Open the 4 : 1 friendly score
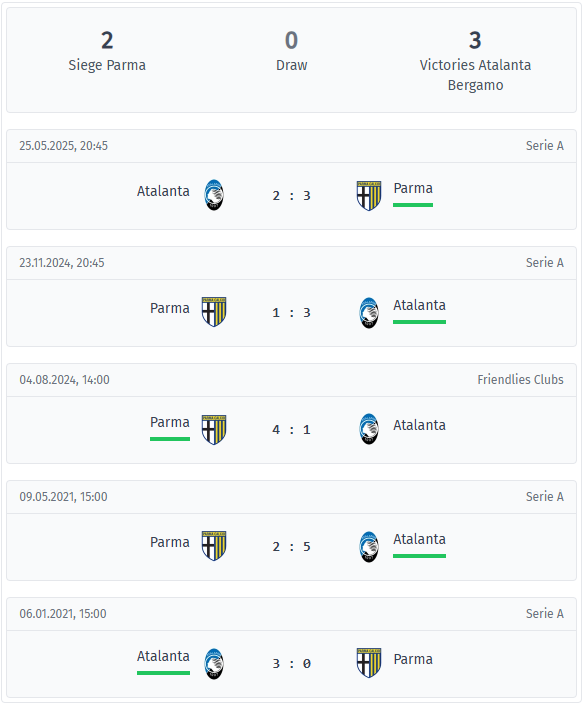The height and width of the screenshot is (704, 582). point(291,430)
